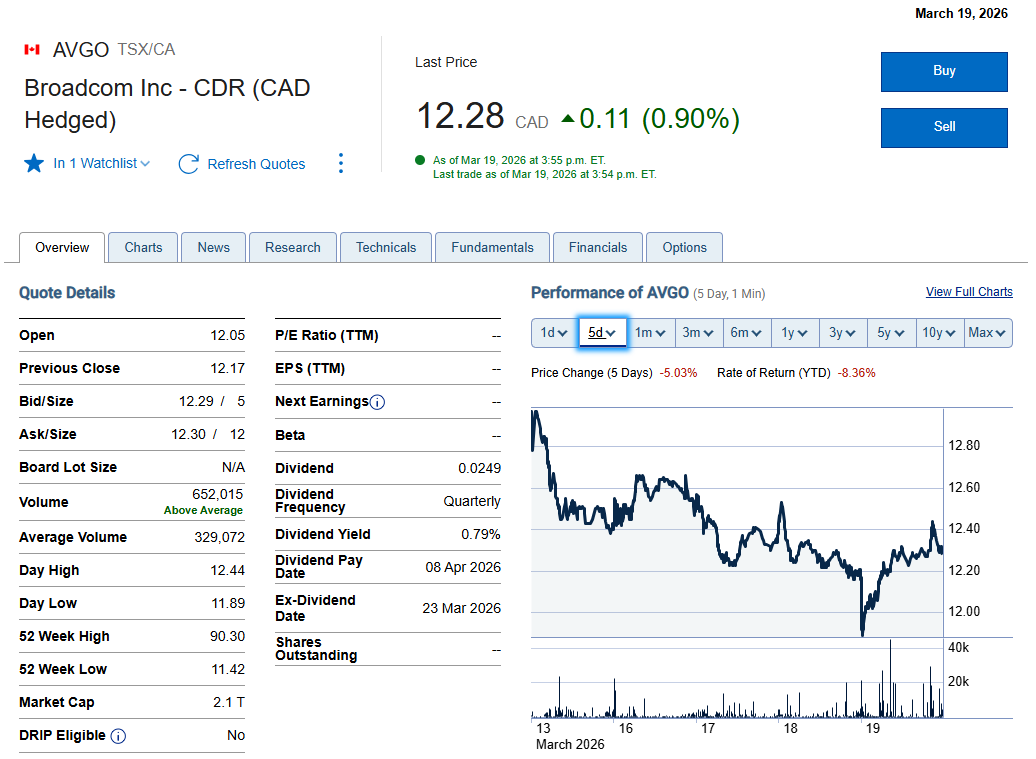Switch to the Charts tab

(x=143, y=248)
